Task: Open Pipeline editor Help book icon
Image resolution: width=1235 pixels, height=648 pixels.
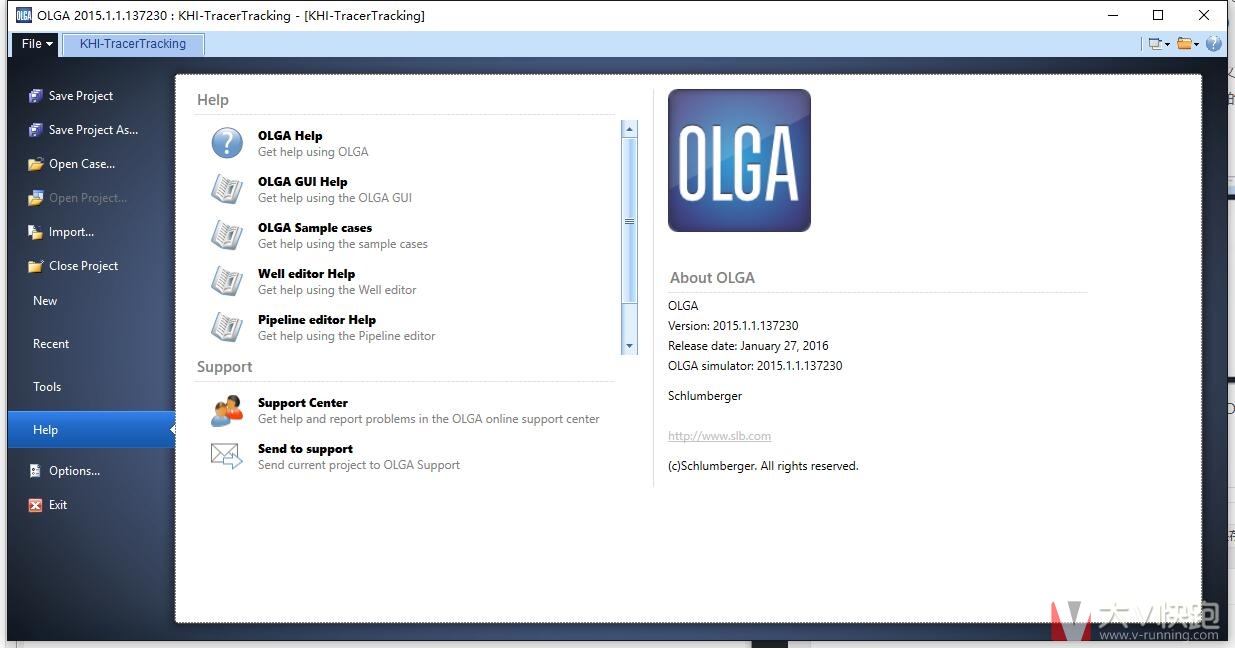Action: click(227, 327)
